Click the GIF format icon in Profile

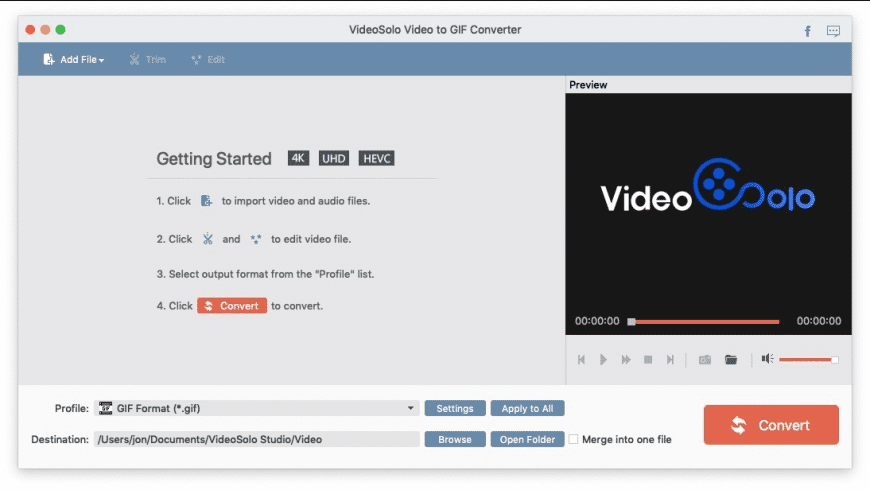105,408
